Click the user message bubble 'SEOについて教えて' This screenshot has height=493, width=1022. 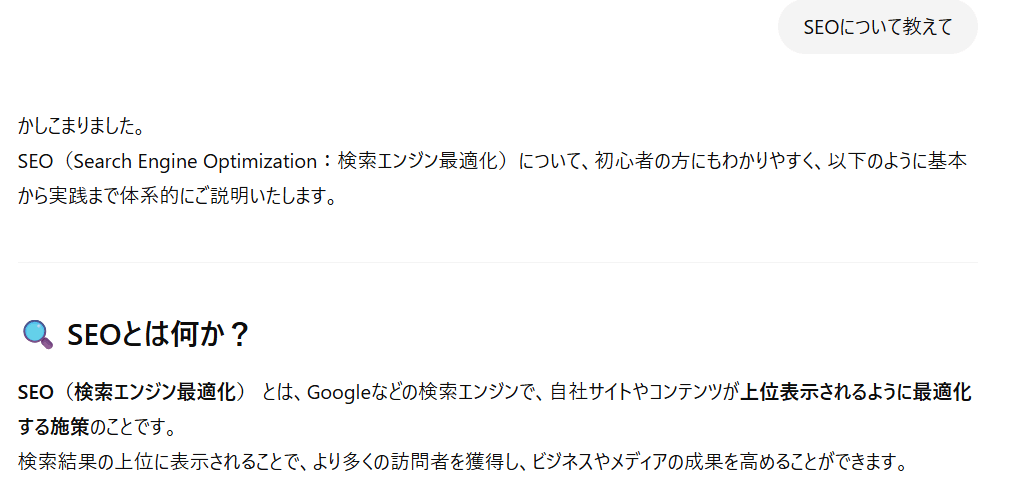pos(877,27)
